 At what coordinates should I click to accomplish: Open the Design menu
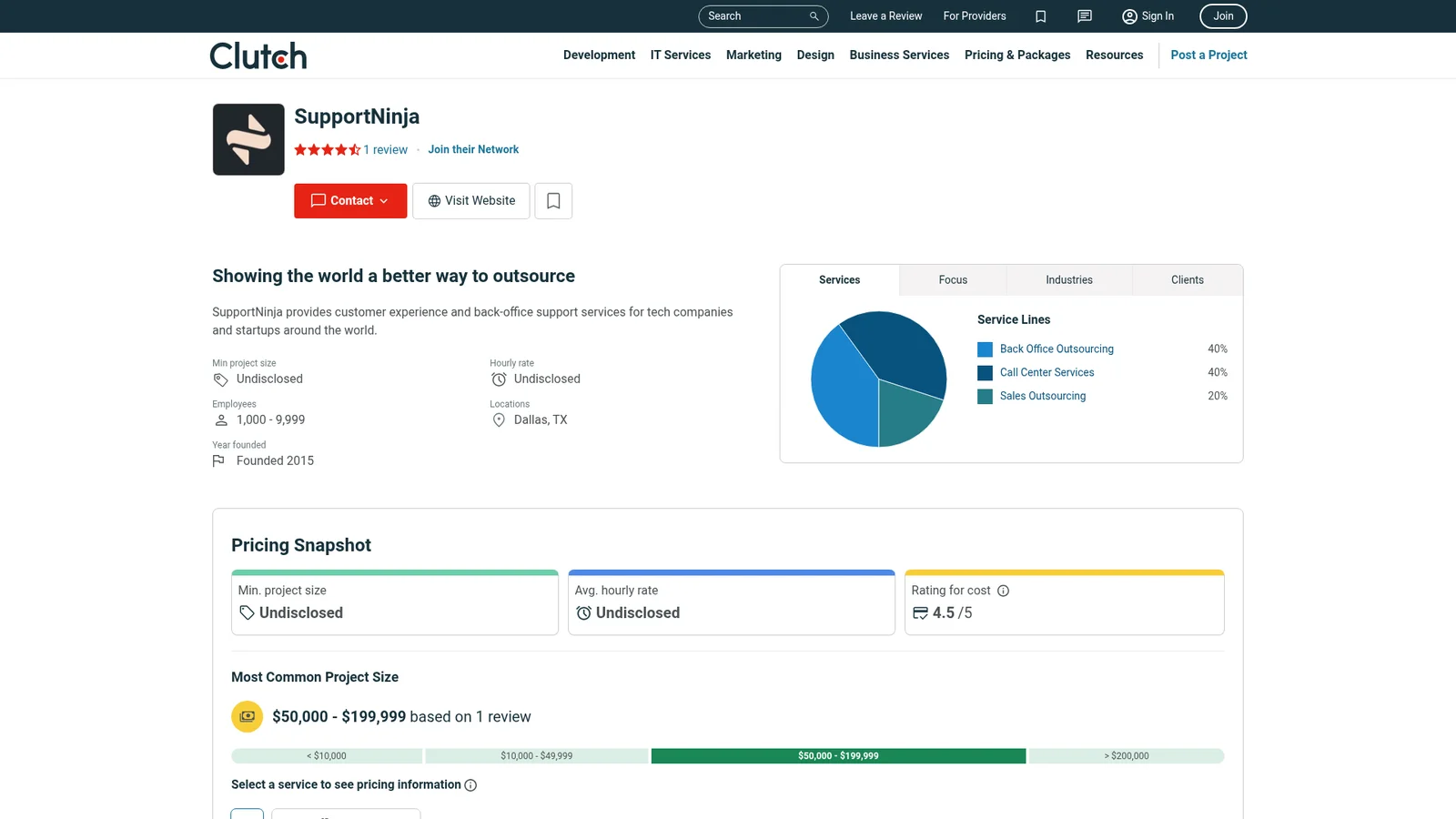click(x=815, y=56)
